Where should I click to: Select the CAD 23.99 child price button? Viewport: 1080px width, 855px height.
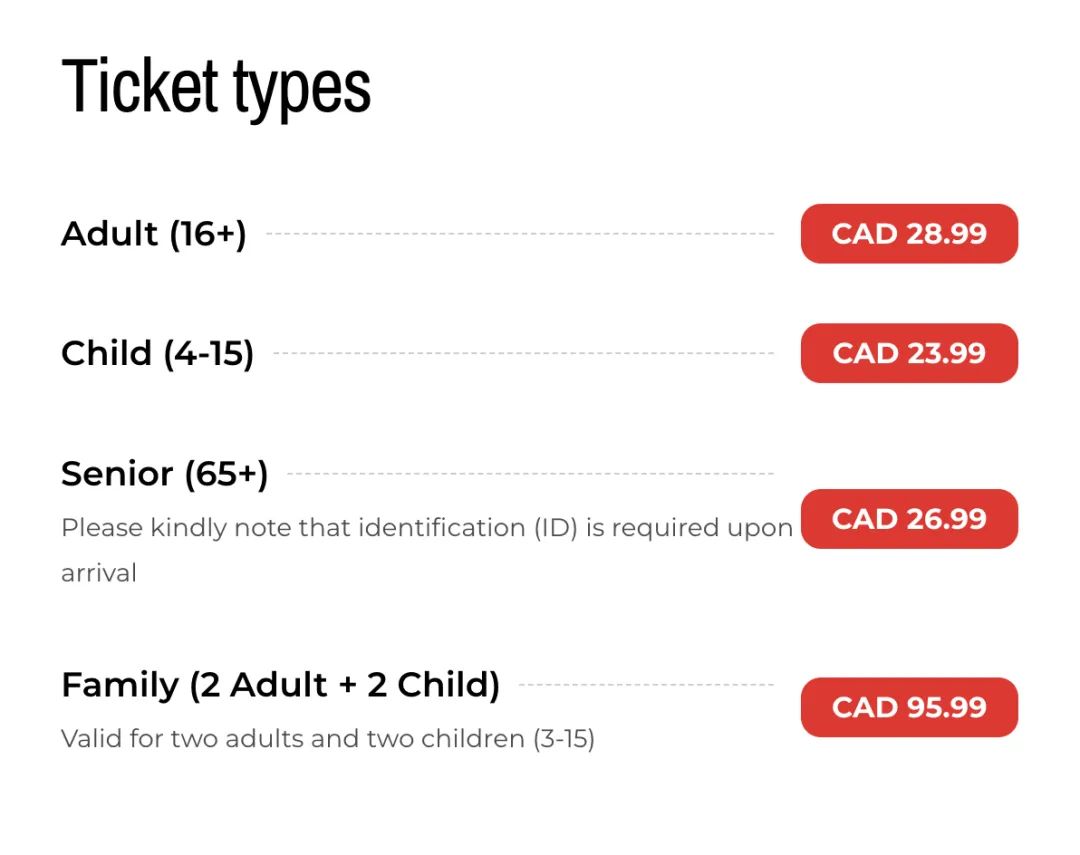(x=908, y=353)
